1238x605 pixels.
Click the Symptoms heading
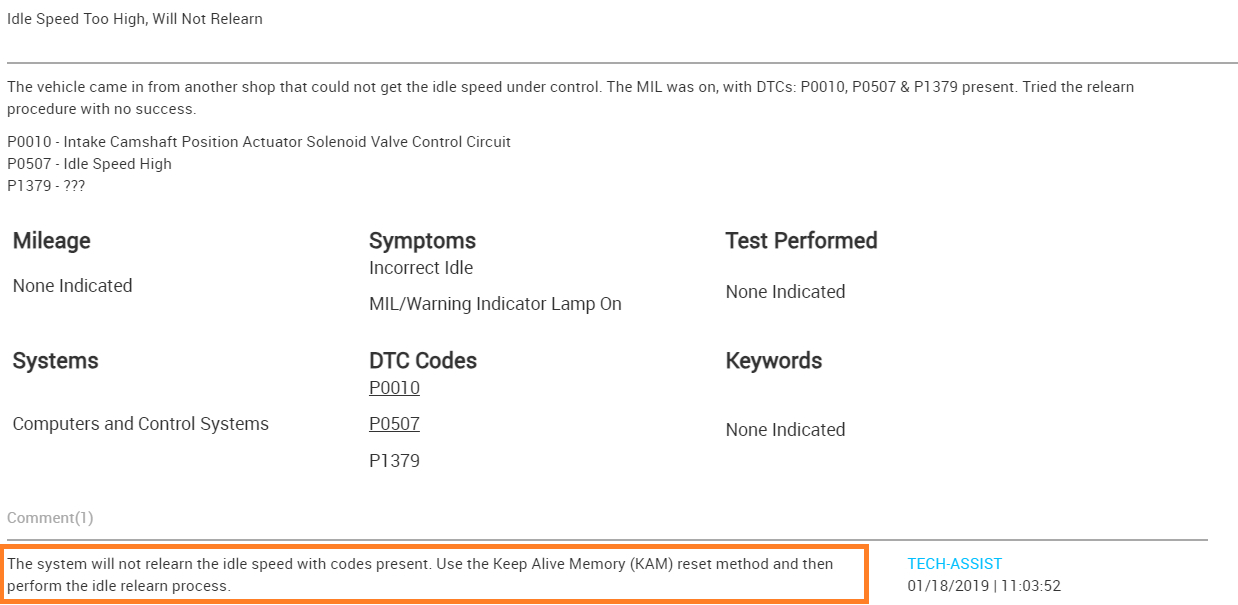tap(422, 241)
